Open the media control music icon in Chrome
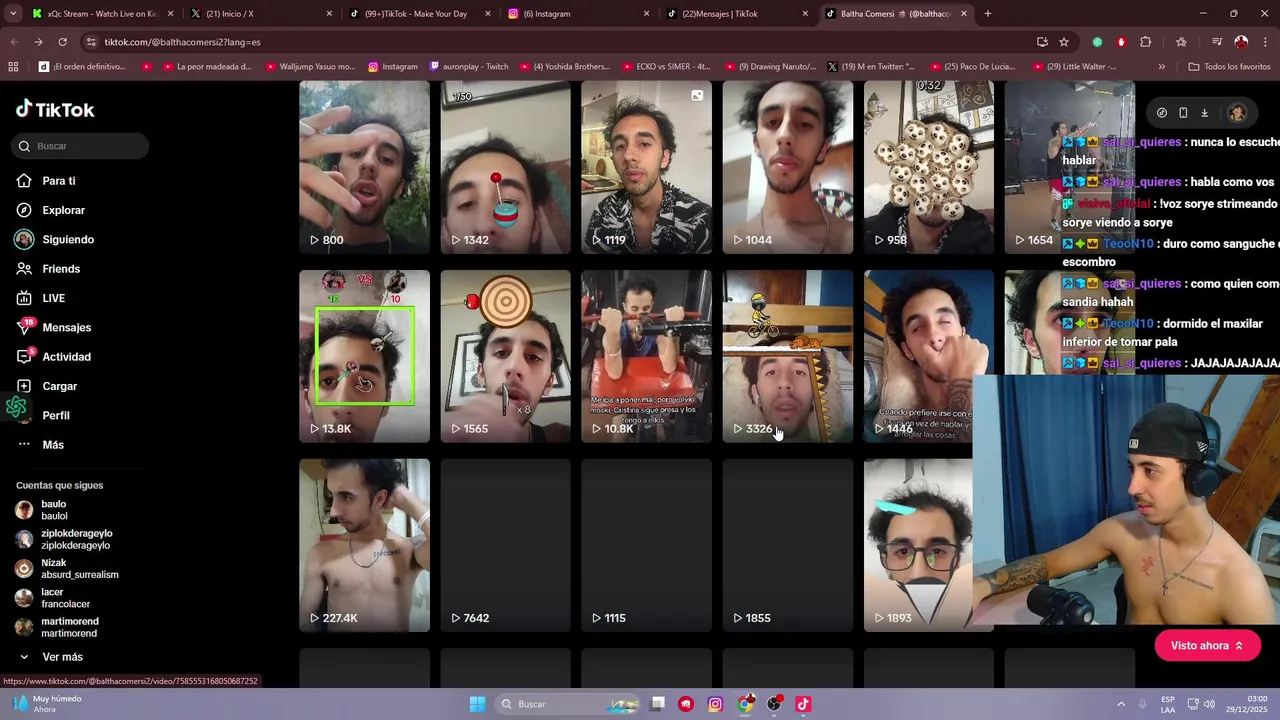This screenshot has height=720, width=1280. pyautogui.click(x=1217, y=42)
